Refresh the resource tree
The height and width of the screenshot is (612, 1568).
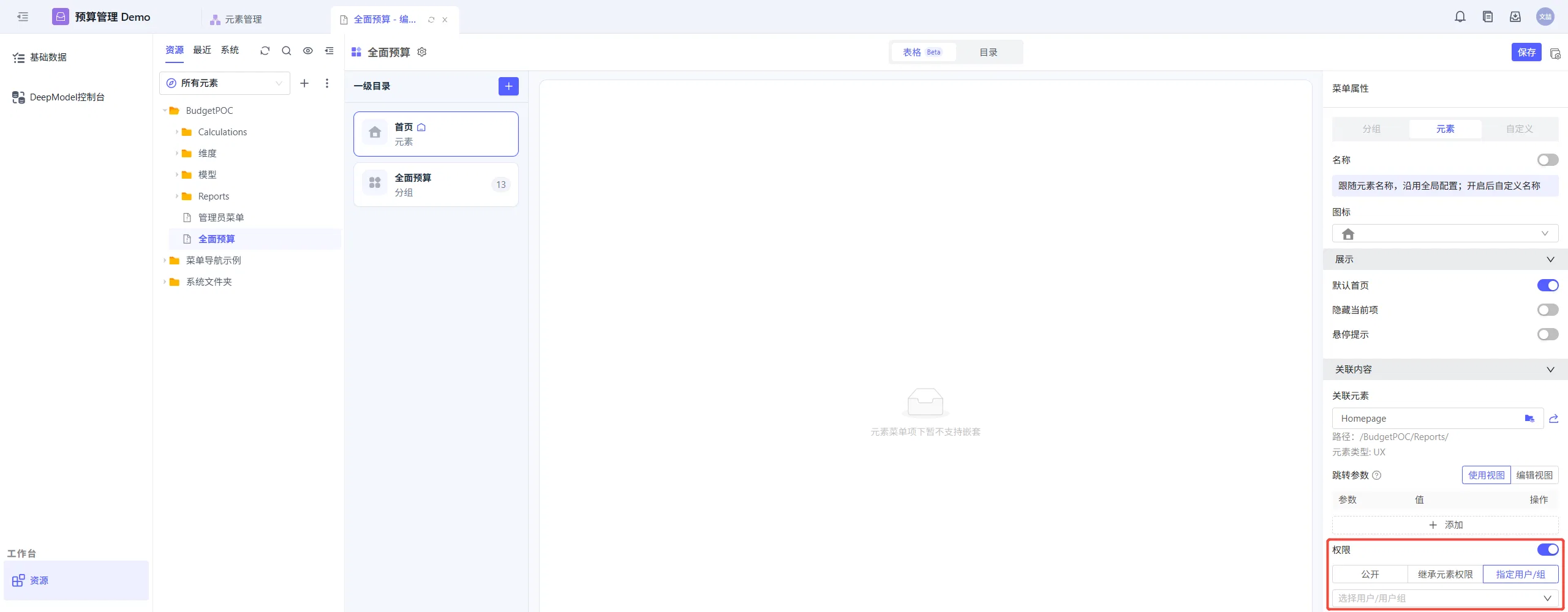265,51
